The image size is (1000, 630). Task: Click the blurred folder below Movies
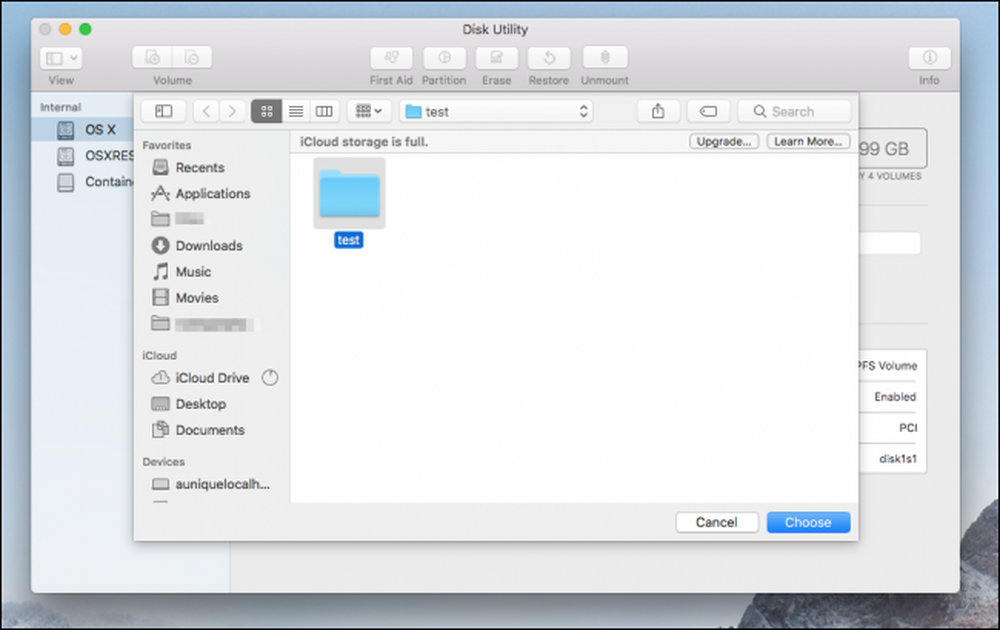coord(202,325)
